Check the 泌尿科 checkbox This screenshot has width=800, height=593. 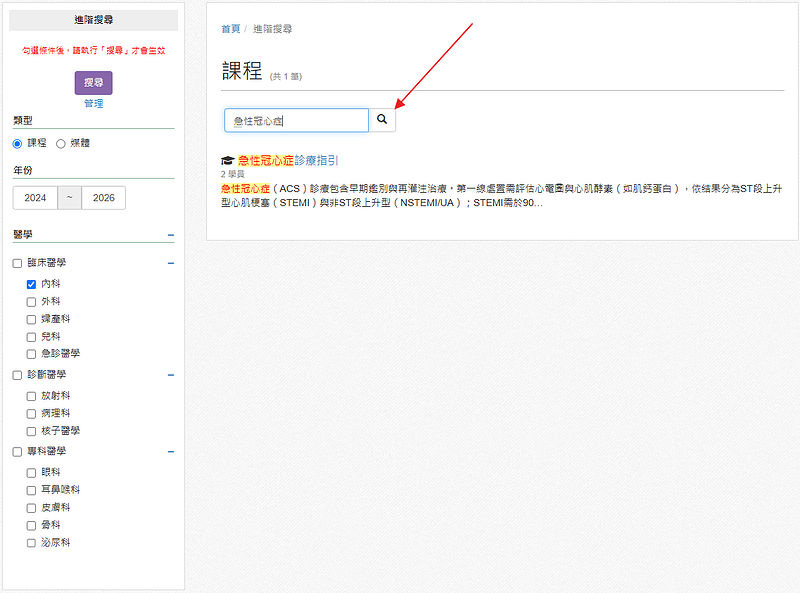click(x=31, y=543)
